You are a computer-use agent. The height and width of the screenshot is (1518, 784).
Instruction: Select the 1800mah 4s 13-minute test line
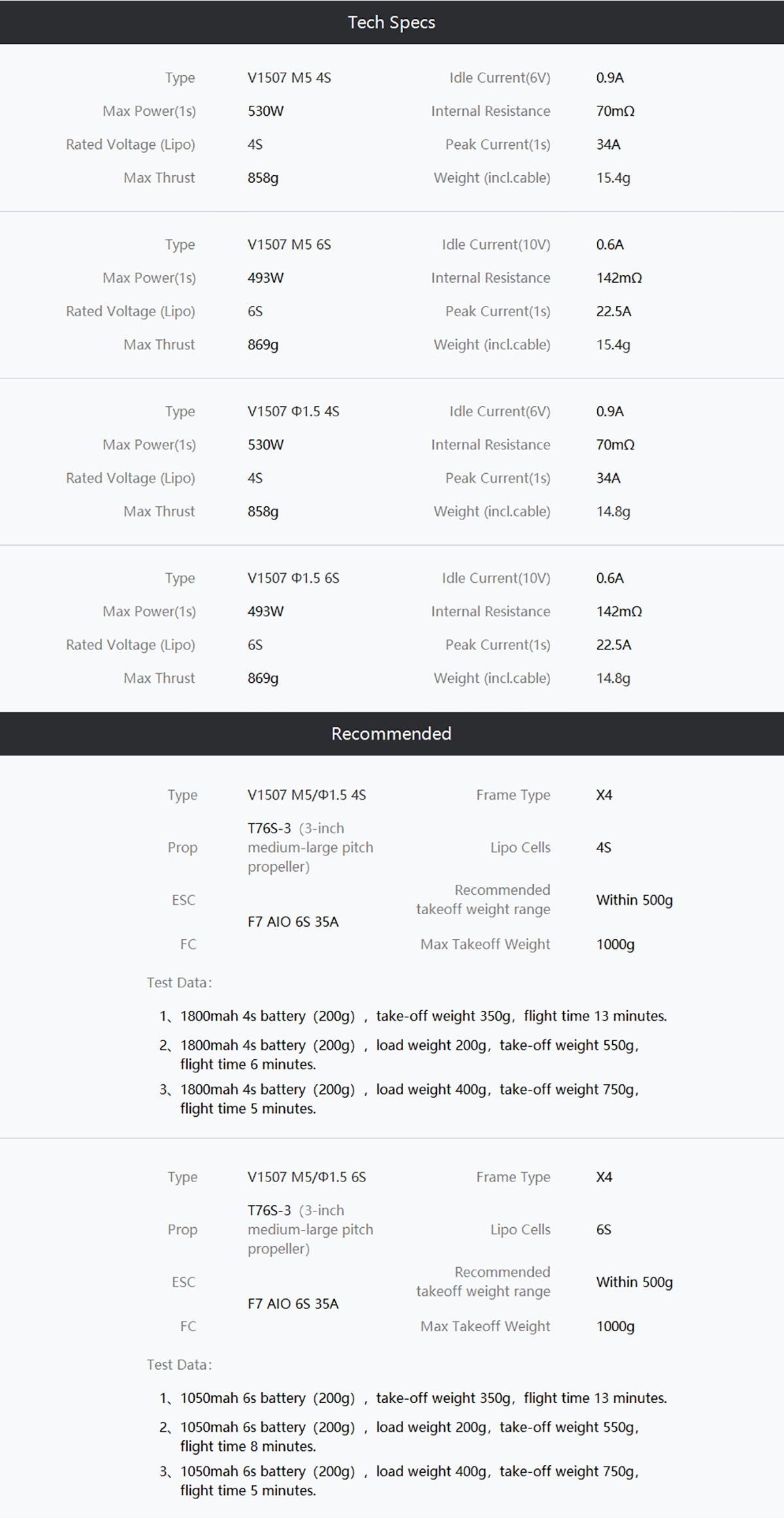pos(423,1015)
